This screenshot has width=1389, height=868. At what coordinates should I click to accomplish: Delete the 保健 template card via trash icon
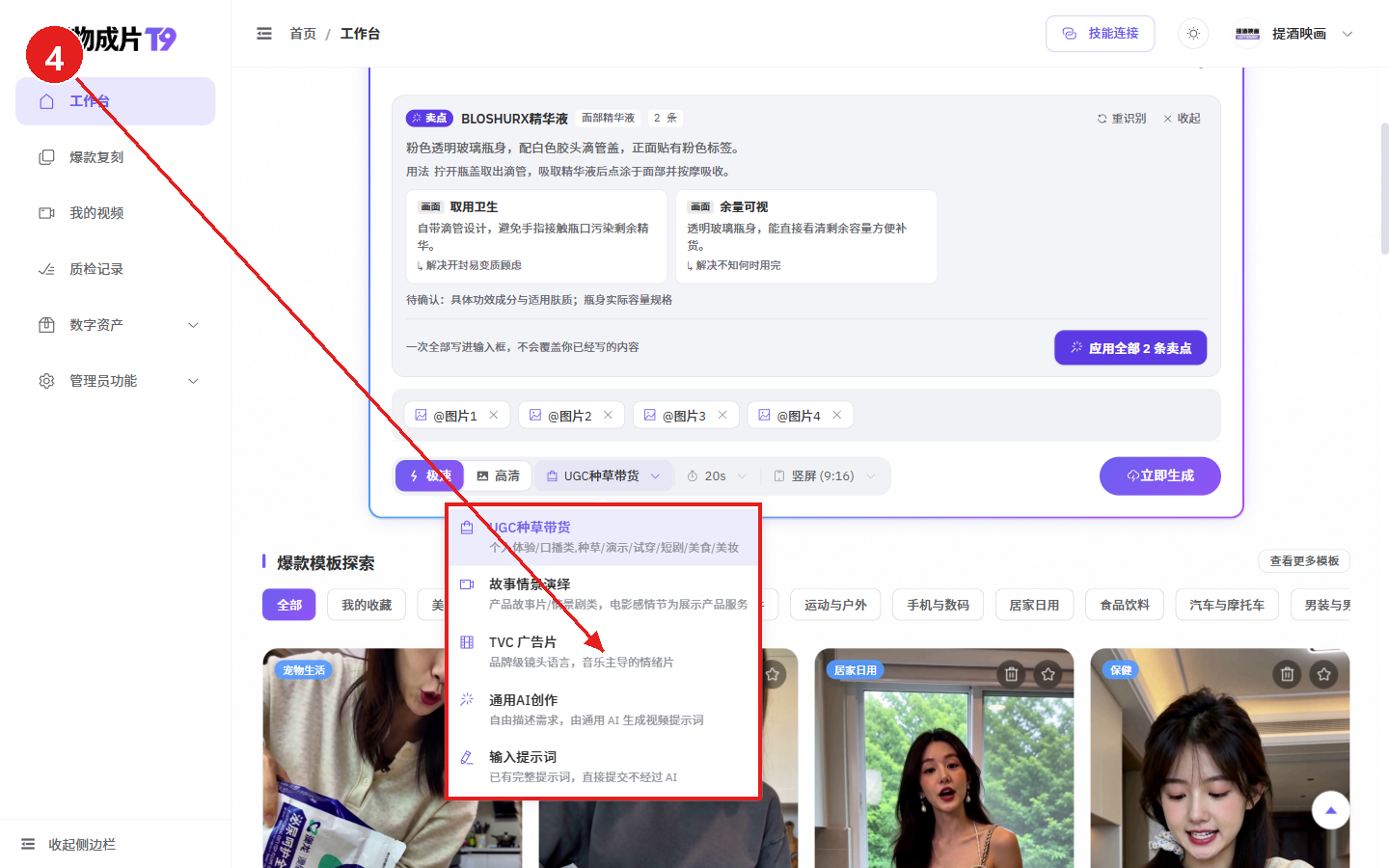pos(1287,674)
